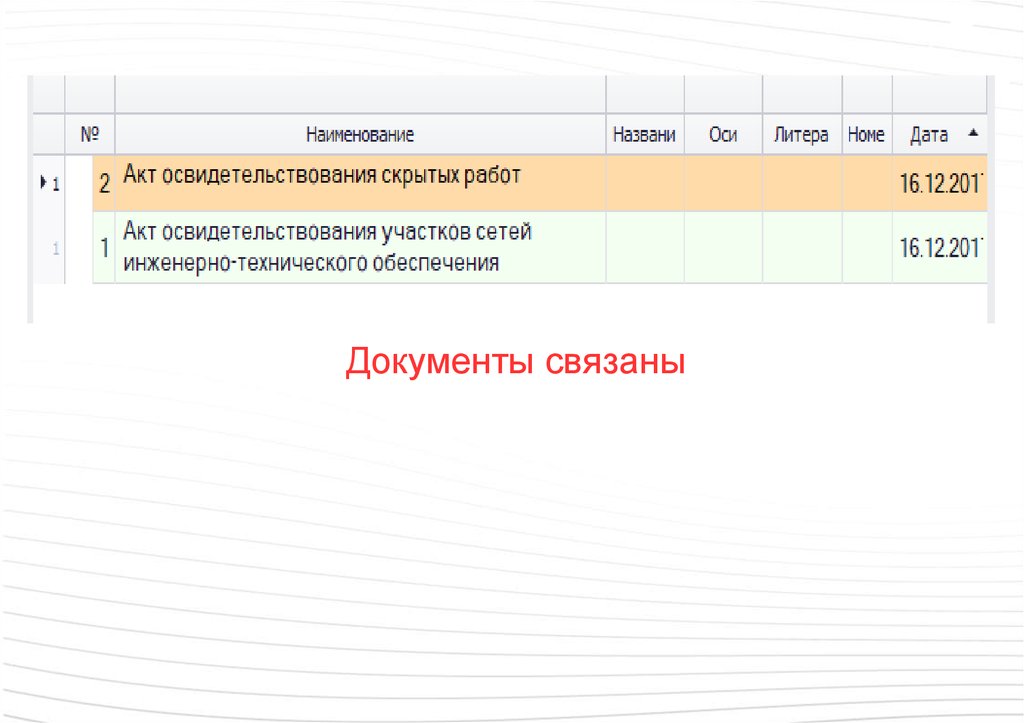1024x723 pixels.
Task: Select row 'Акт освидетельствования участков сетей'
Action: (327, 233)
